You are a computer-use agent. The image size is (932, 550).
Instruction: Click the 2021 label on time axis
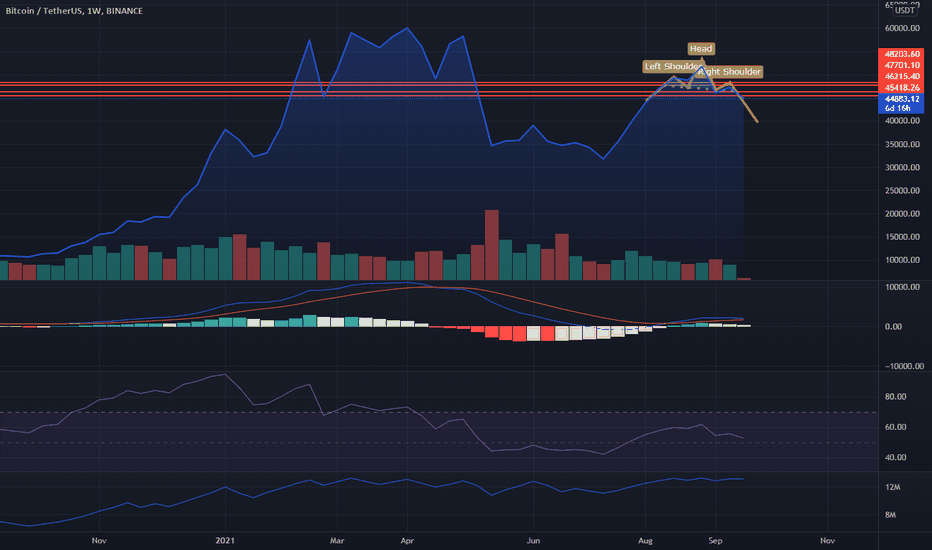(225, 540)
